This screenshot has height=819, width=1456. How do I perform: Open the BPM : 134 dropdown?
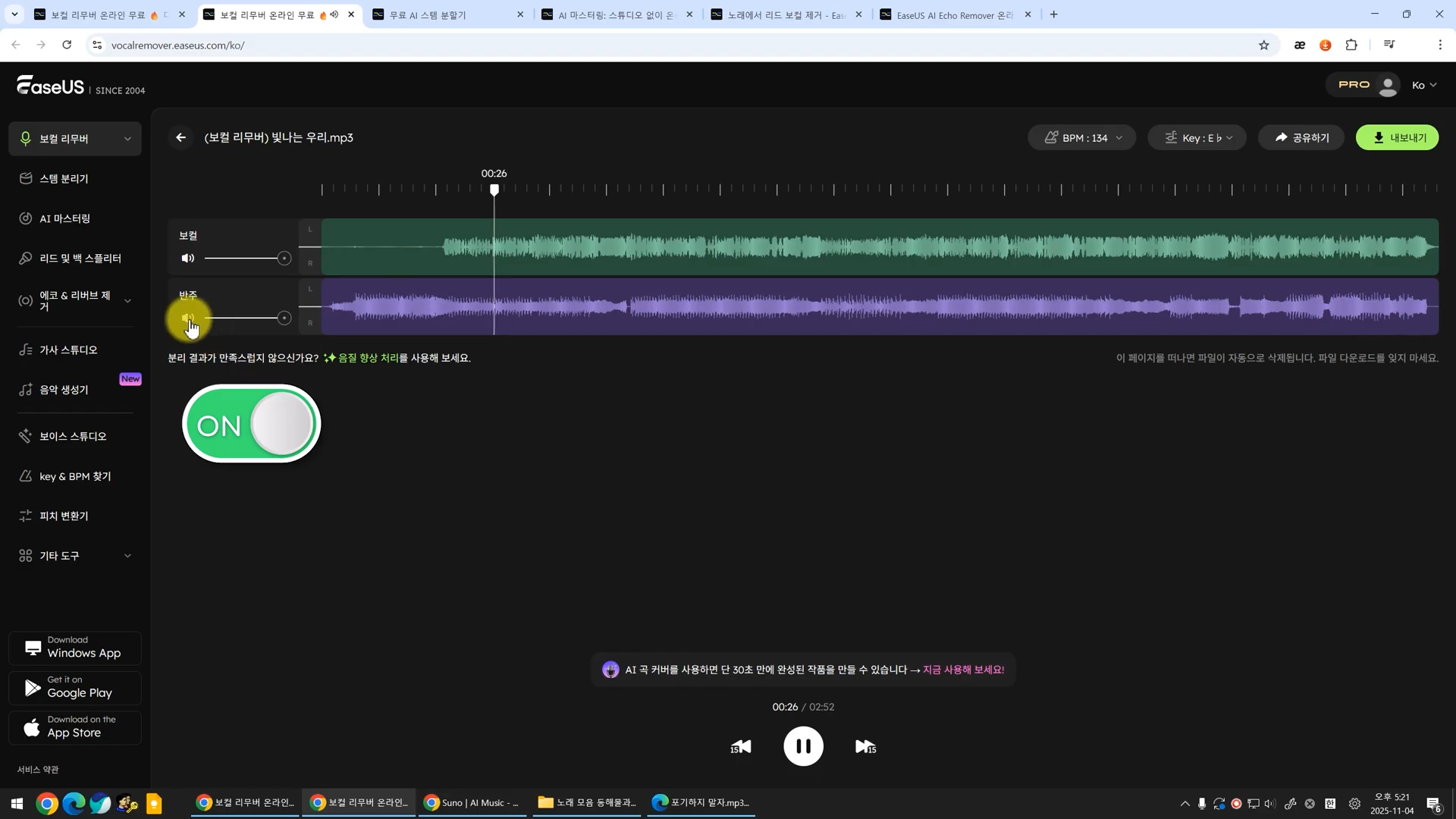click(1081, 138)
